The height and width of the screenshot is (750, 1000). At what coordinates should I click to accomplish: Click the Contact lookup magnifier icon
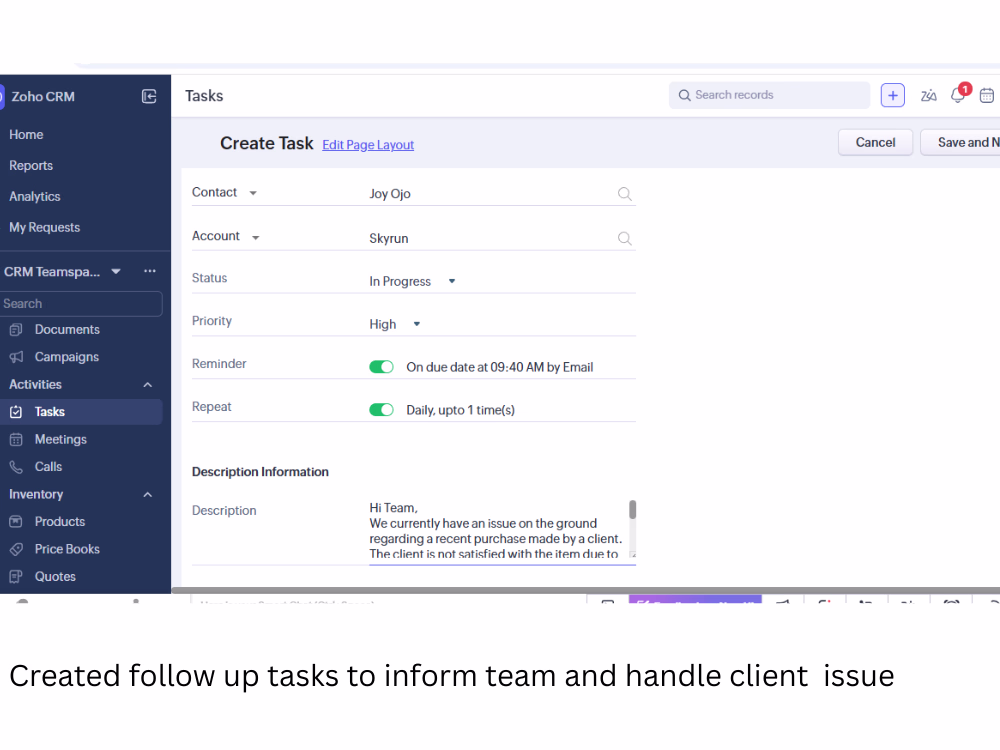[624, 194]
